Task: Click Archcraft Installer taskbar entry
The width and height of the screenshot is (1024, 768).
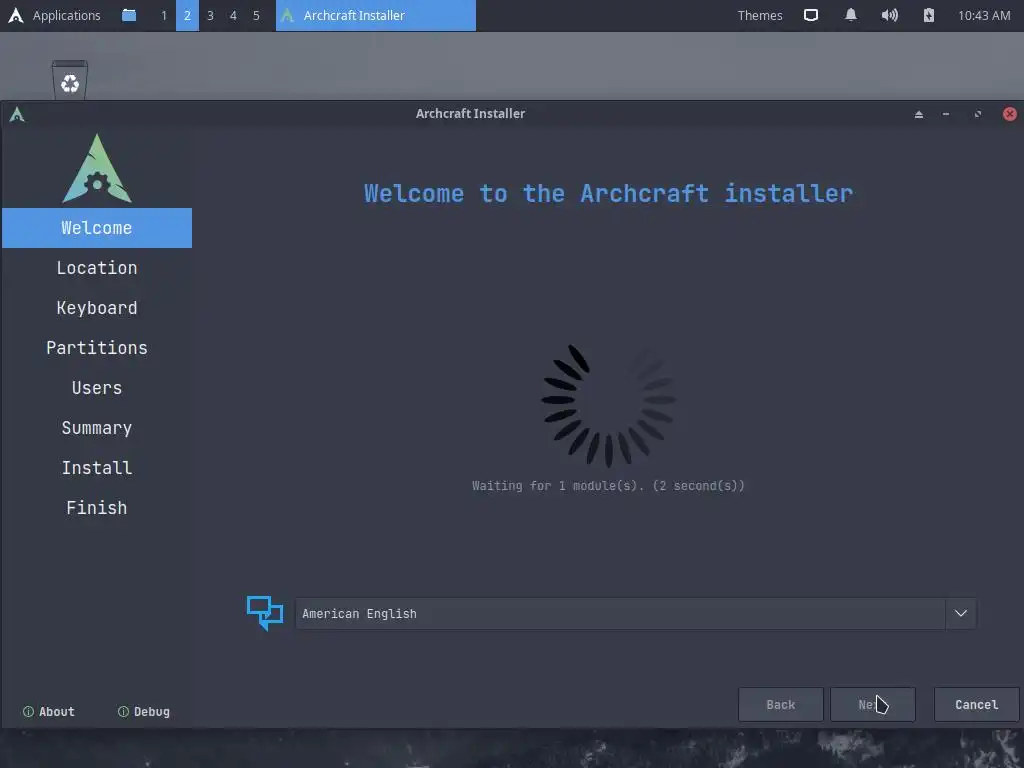Action: tap(376, 15)
